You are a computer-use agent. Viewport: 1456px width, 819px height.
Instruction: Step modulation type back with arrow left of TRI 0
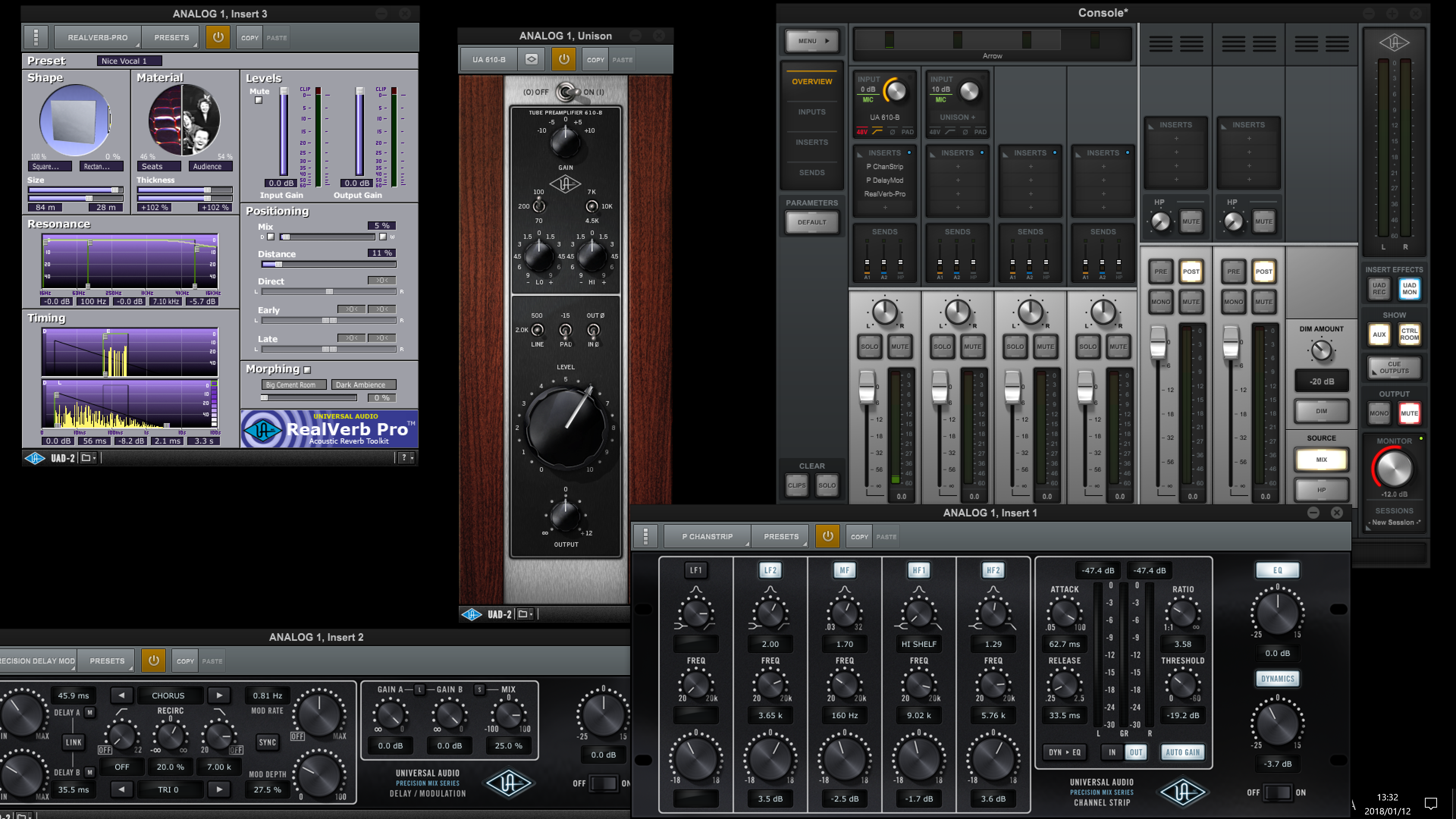(121, 789)
